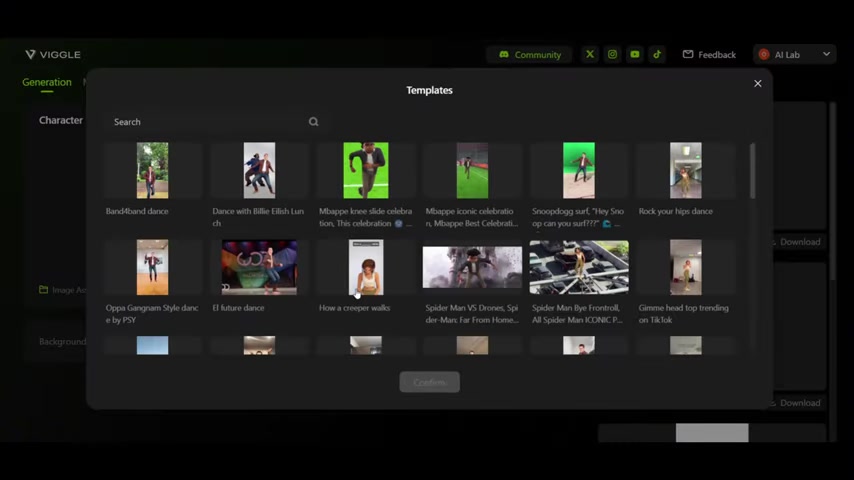This screenshot has width=854, height=480.
Task: Click the upper Download button behind dialog
Action: (x=796, y=242)
